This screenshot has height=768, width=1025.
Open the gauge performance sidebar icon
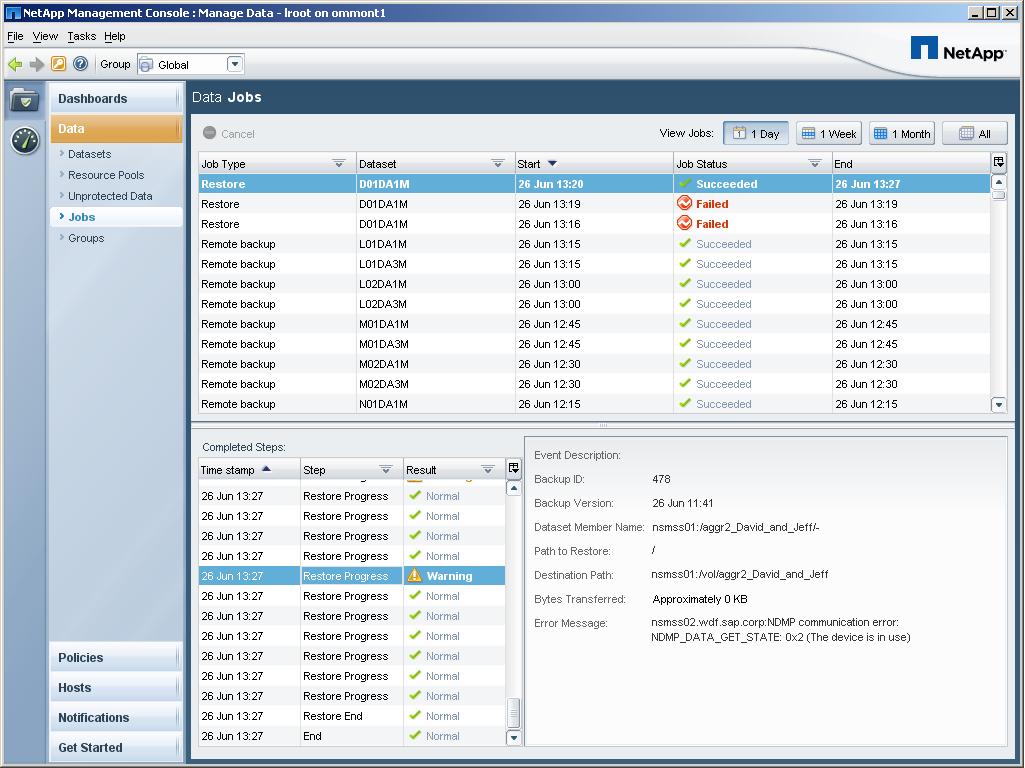[x=25, y=140]
